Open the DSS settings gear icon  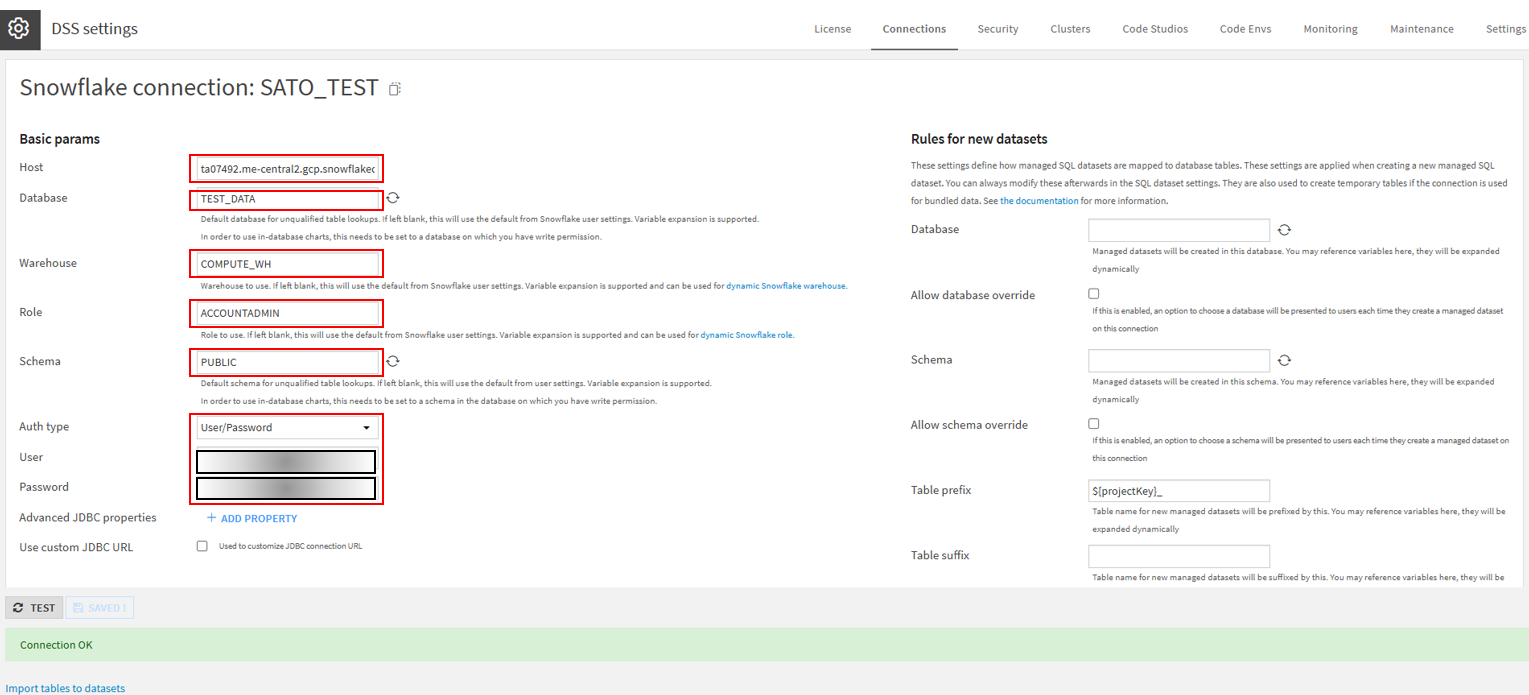[x=19, y=28]
